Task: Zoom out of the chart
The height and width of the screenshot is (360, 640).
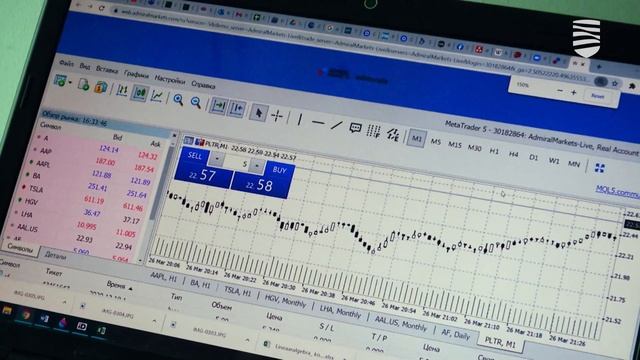Action: (196, 102)
